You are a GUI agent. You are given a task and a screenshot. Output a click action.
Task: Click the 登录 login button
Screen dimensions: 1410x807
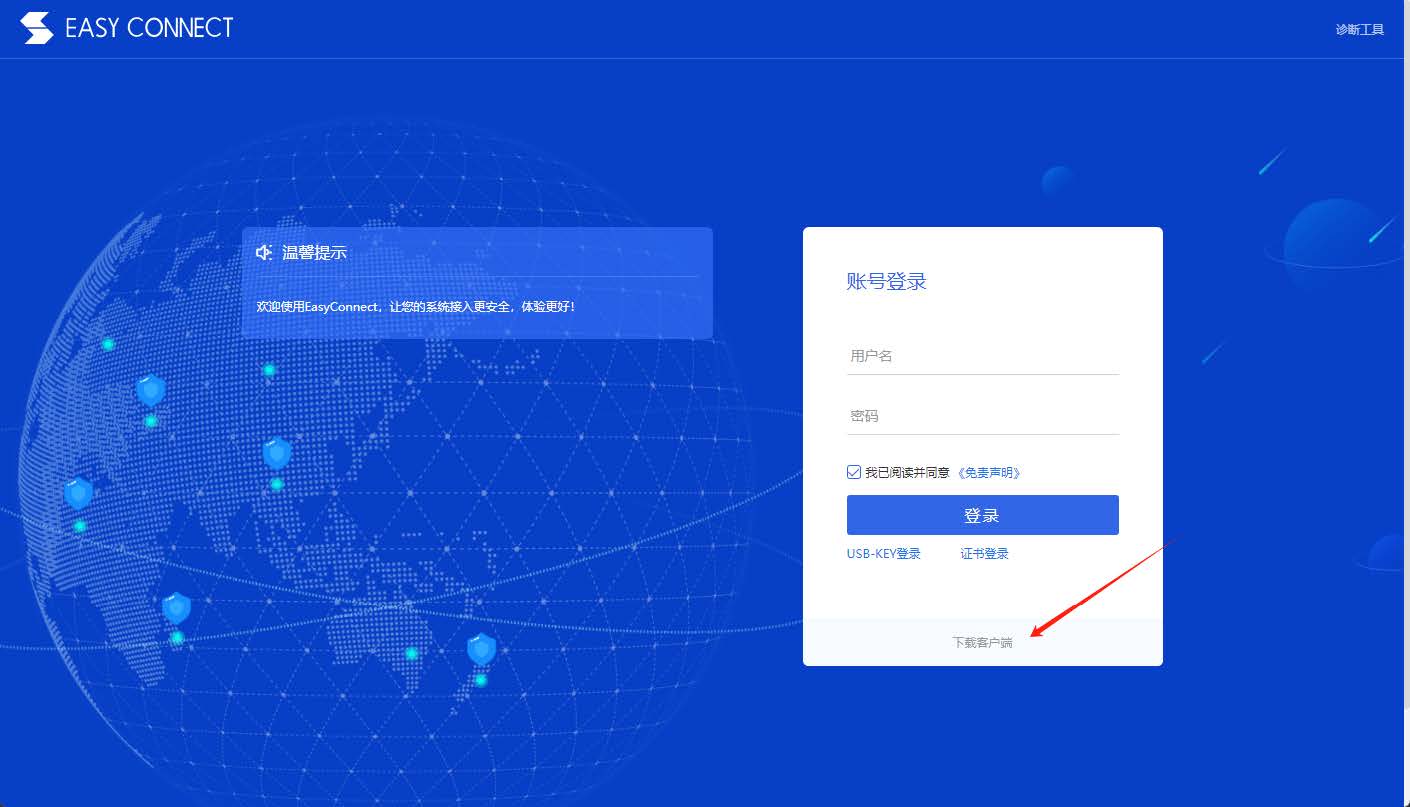[x=982, y=515]
